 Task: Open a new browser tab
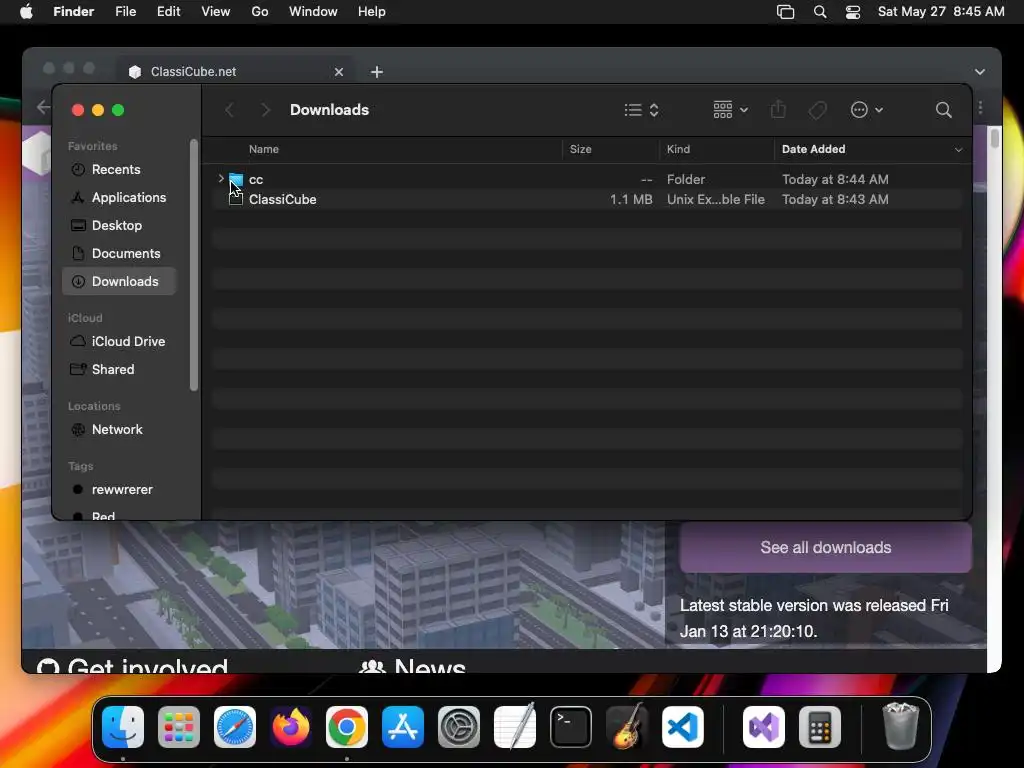click(x=377, y=72)
